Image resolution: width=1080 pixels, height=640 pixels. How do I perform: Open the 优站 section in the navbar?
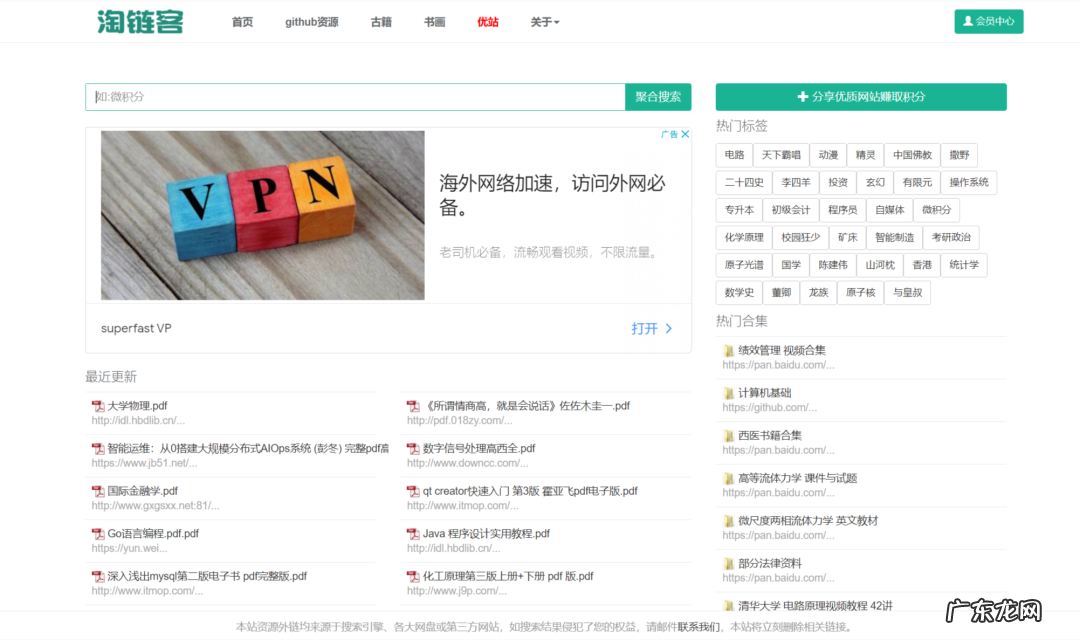[x=488, y=21]
